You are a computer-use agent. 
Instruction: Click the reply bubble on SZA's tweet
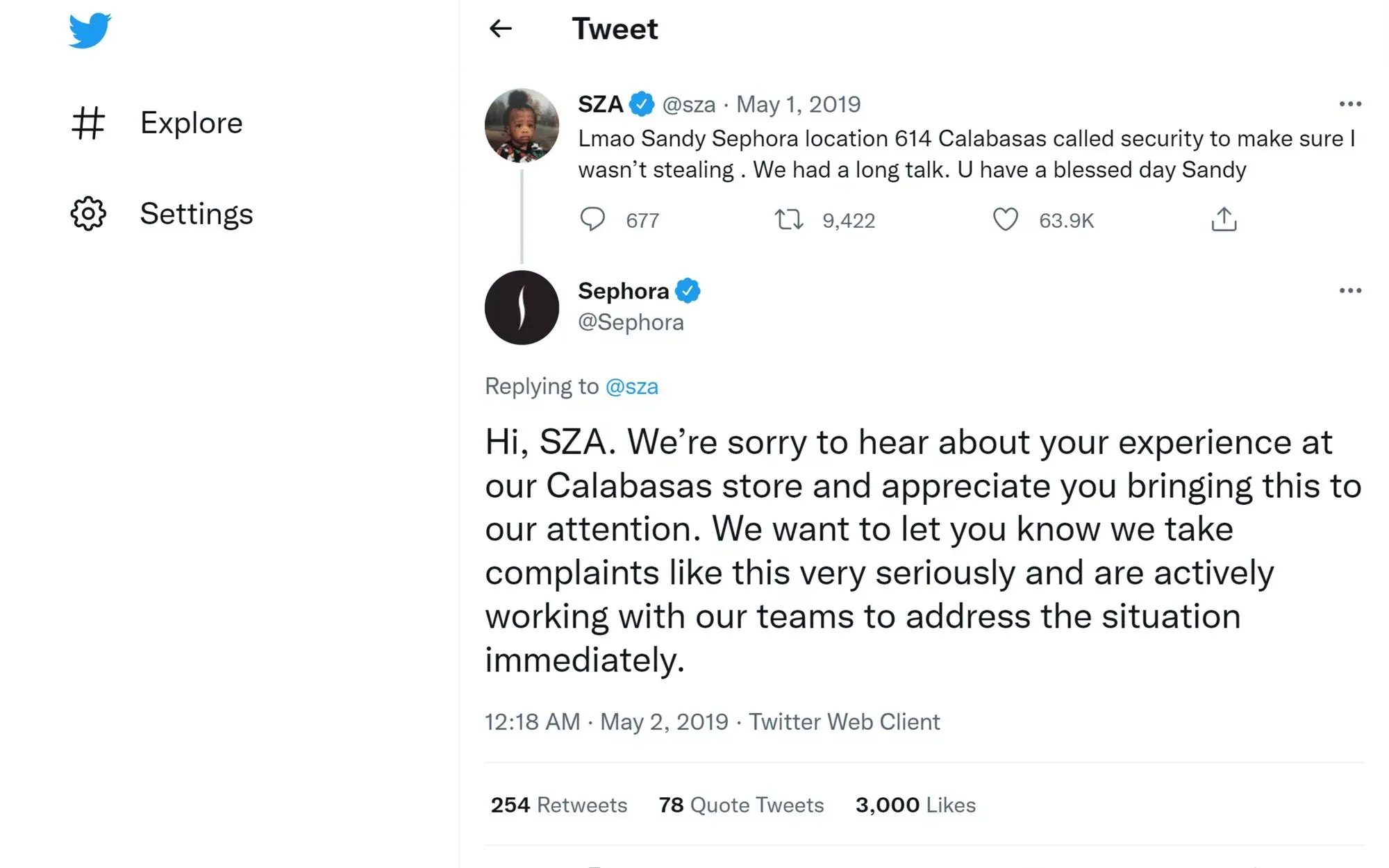(592, 219)
